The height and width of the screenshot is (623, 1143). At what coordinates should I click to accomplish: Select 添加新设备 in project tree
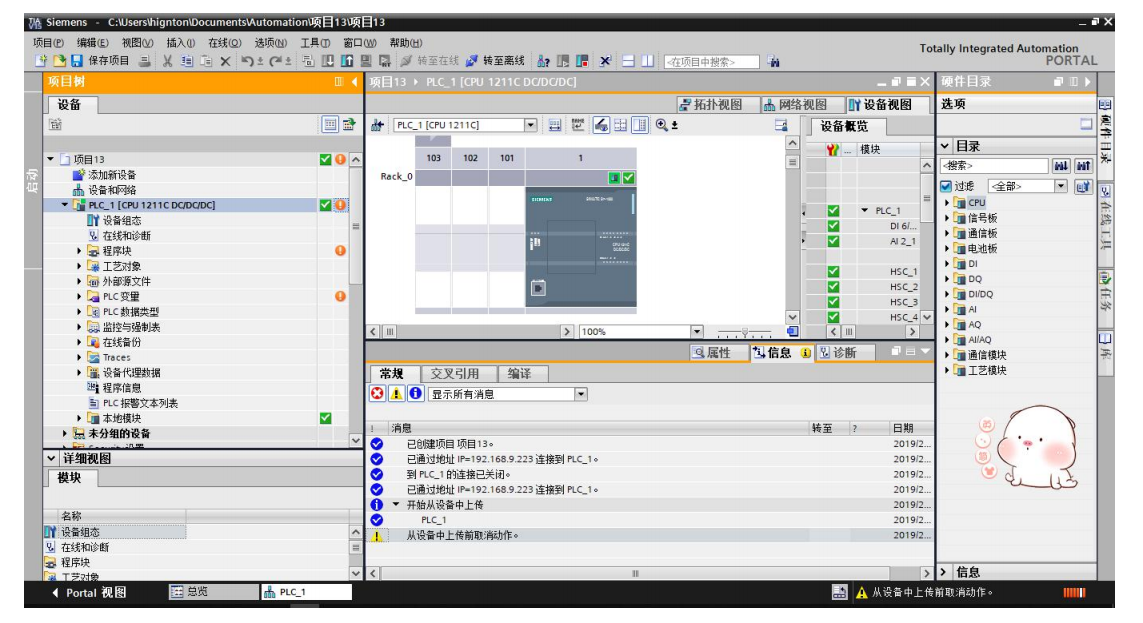tap(111, 175)
